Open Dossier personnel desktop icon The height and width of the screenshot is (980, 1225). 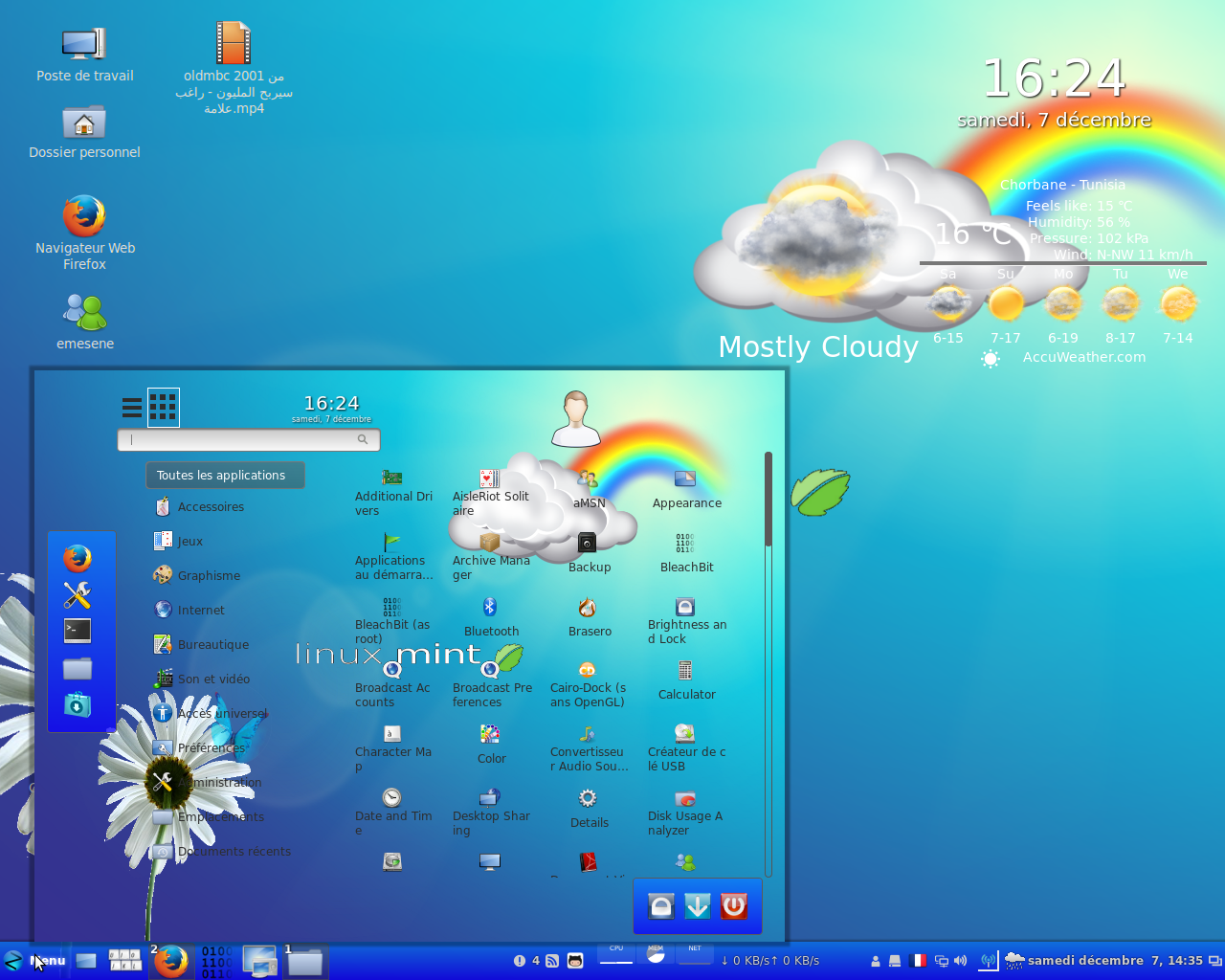point(84,132)
